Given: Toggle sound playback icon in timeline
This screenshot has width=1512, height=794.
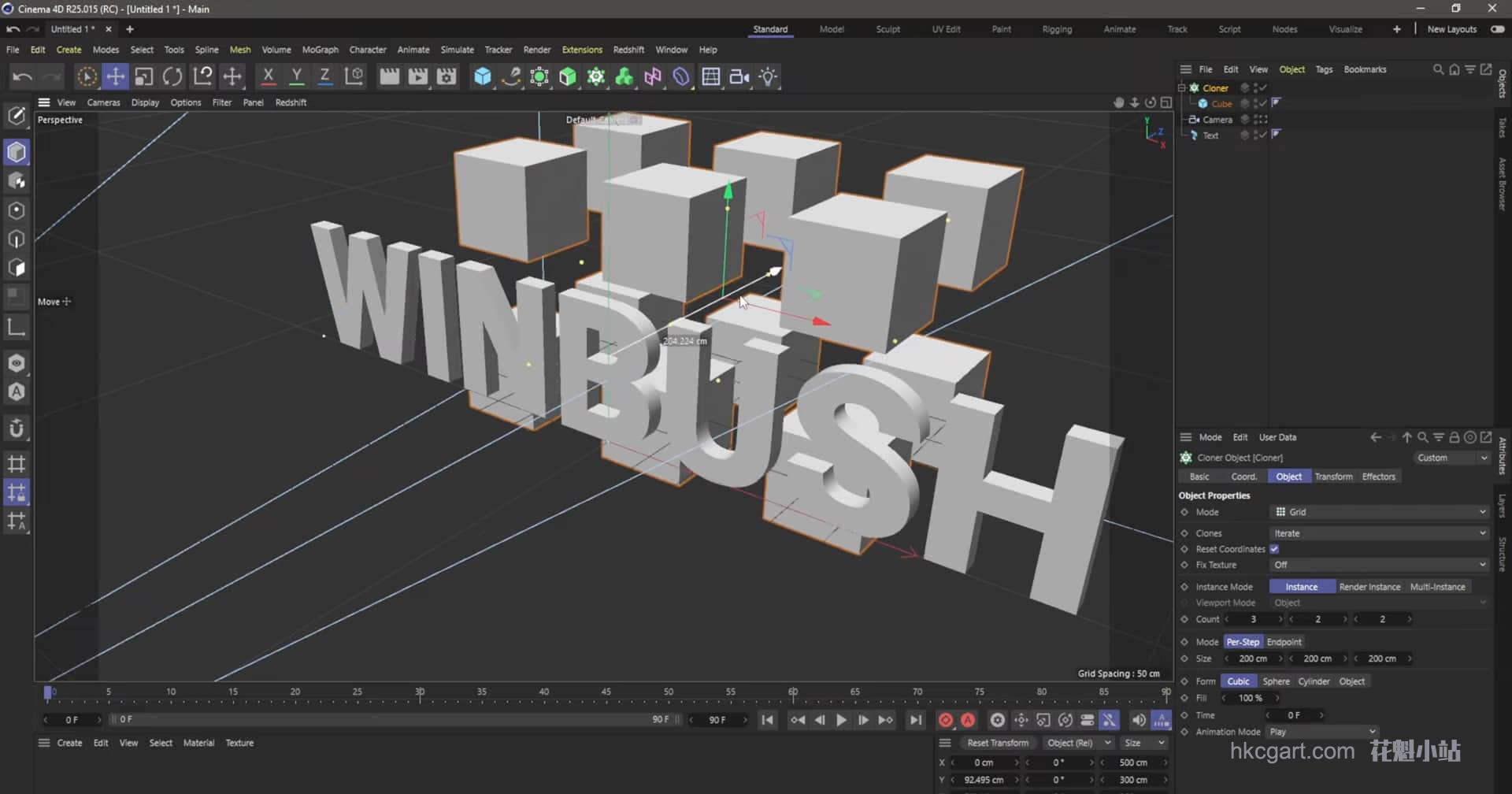Looking at the screenshot, I should [1139, 720].
